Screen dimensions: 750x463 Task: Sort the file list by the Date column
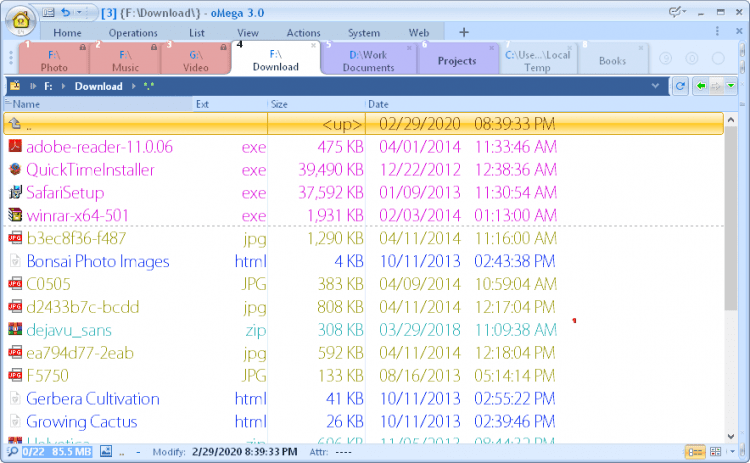(545, 104)
